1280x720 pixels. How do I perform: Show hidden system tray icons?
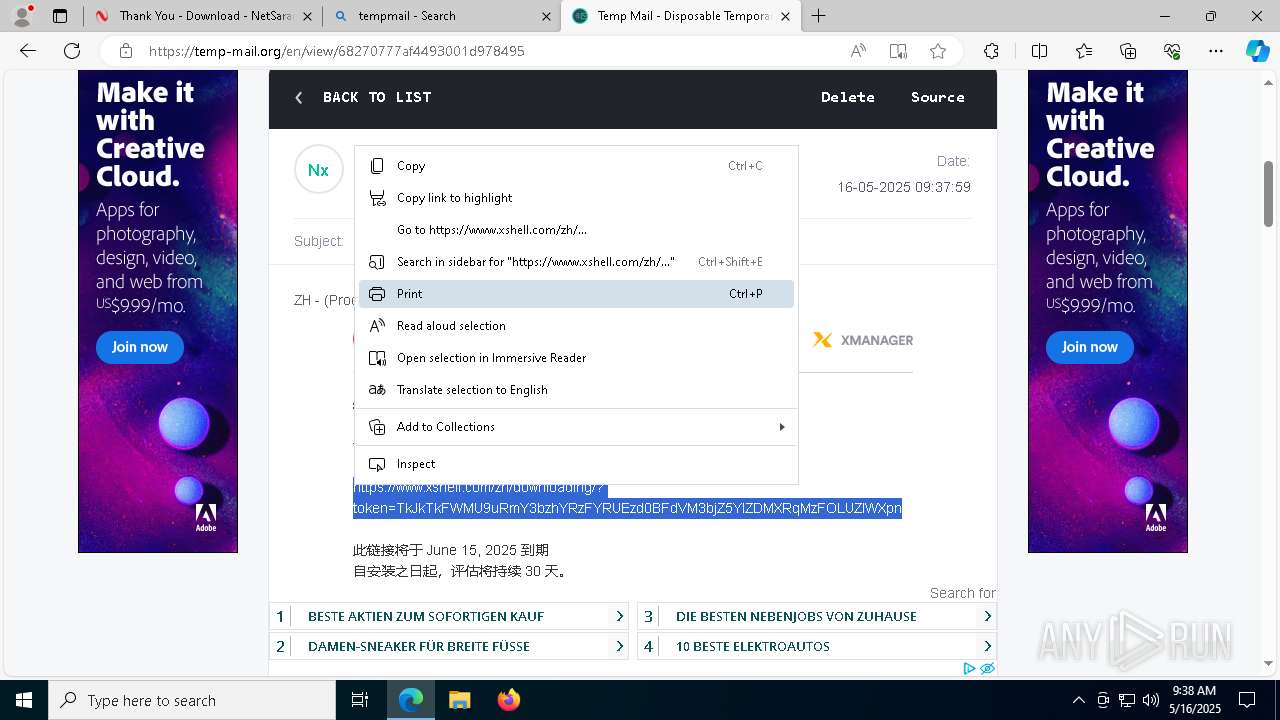coord(1078,700)
